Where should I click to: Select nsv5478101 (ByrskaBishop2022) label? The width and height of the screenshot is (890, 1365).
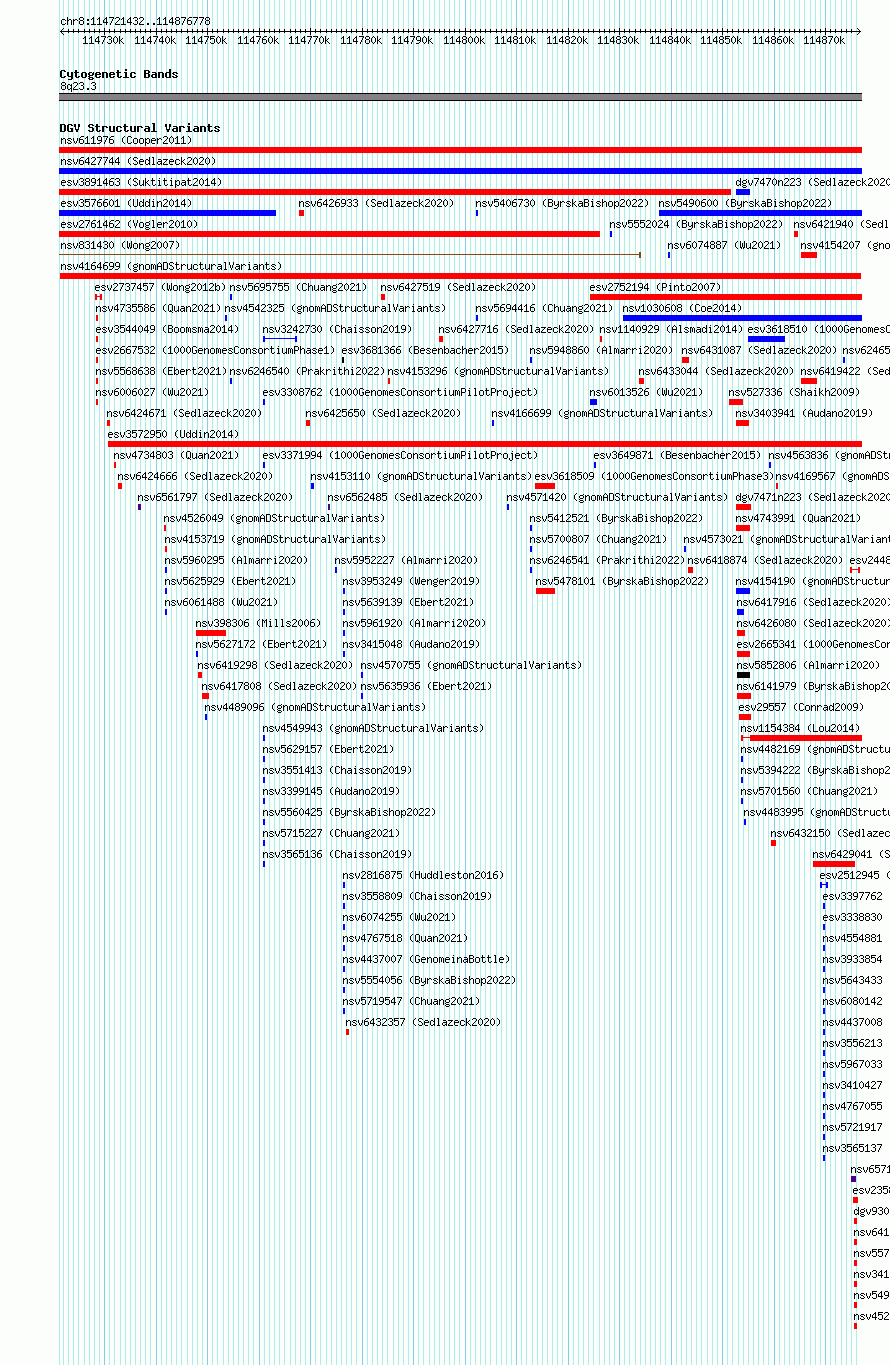[622, 581]
